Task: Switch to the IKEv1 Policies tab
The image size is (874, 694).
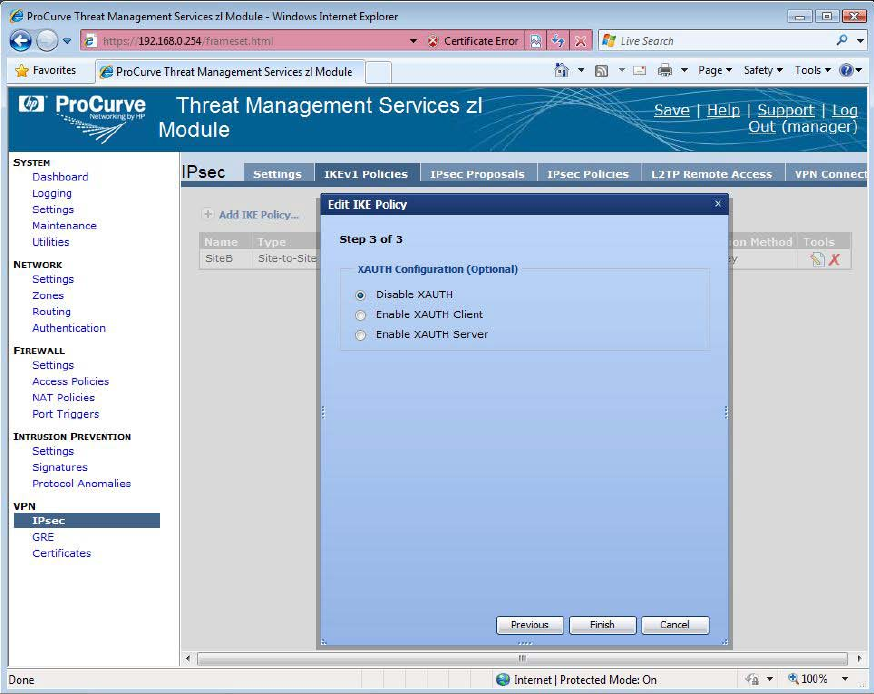Action: 366,174
